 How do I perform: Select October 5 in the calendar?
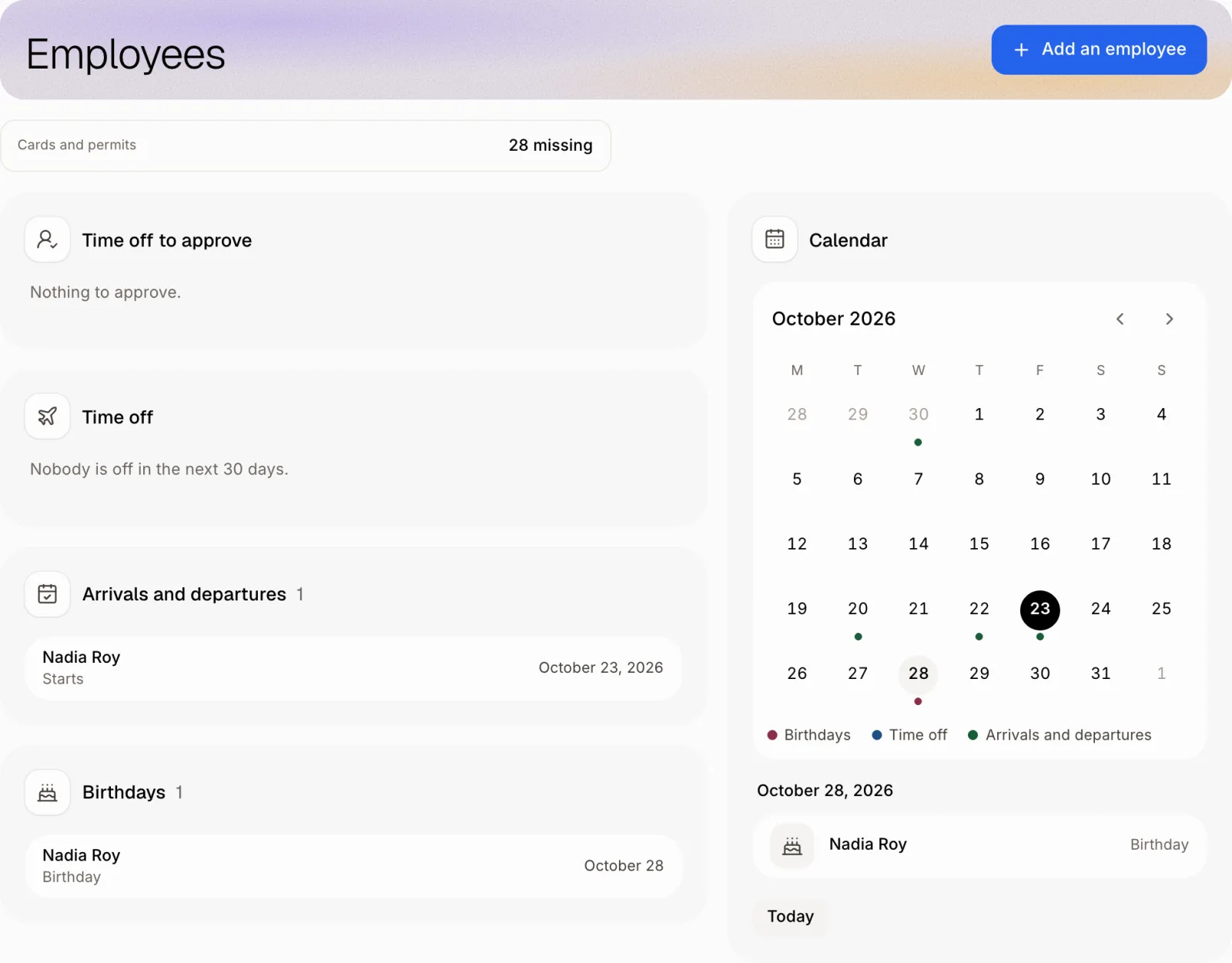pos(797,480)
